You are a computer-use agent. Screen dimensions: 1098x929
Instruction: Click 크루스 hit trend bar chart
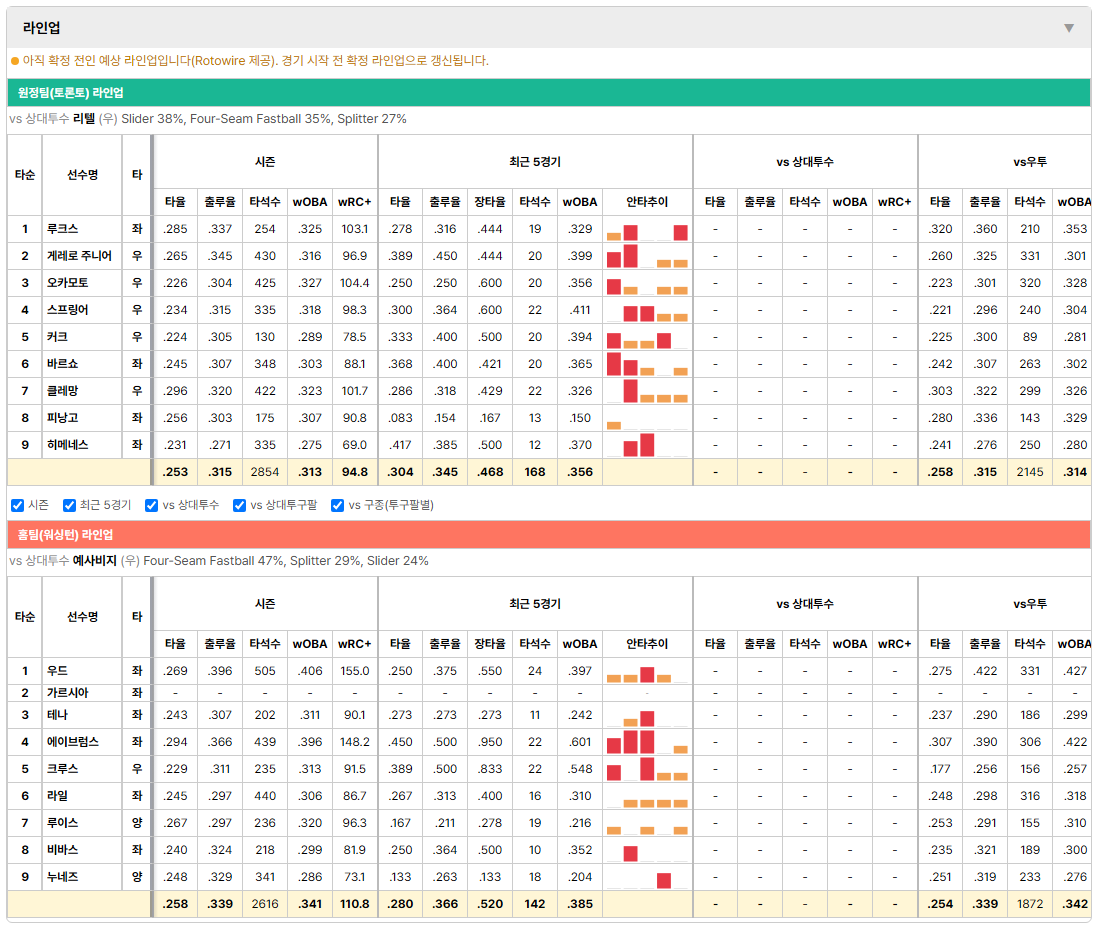click(x=647, y=769)
